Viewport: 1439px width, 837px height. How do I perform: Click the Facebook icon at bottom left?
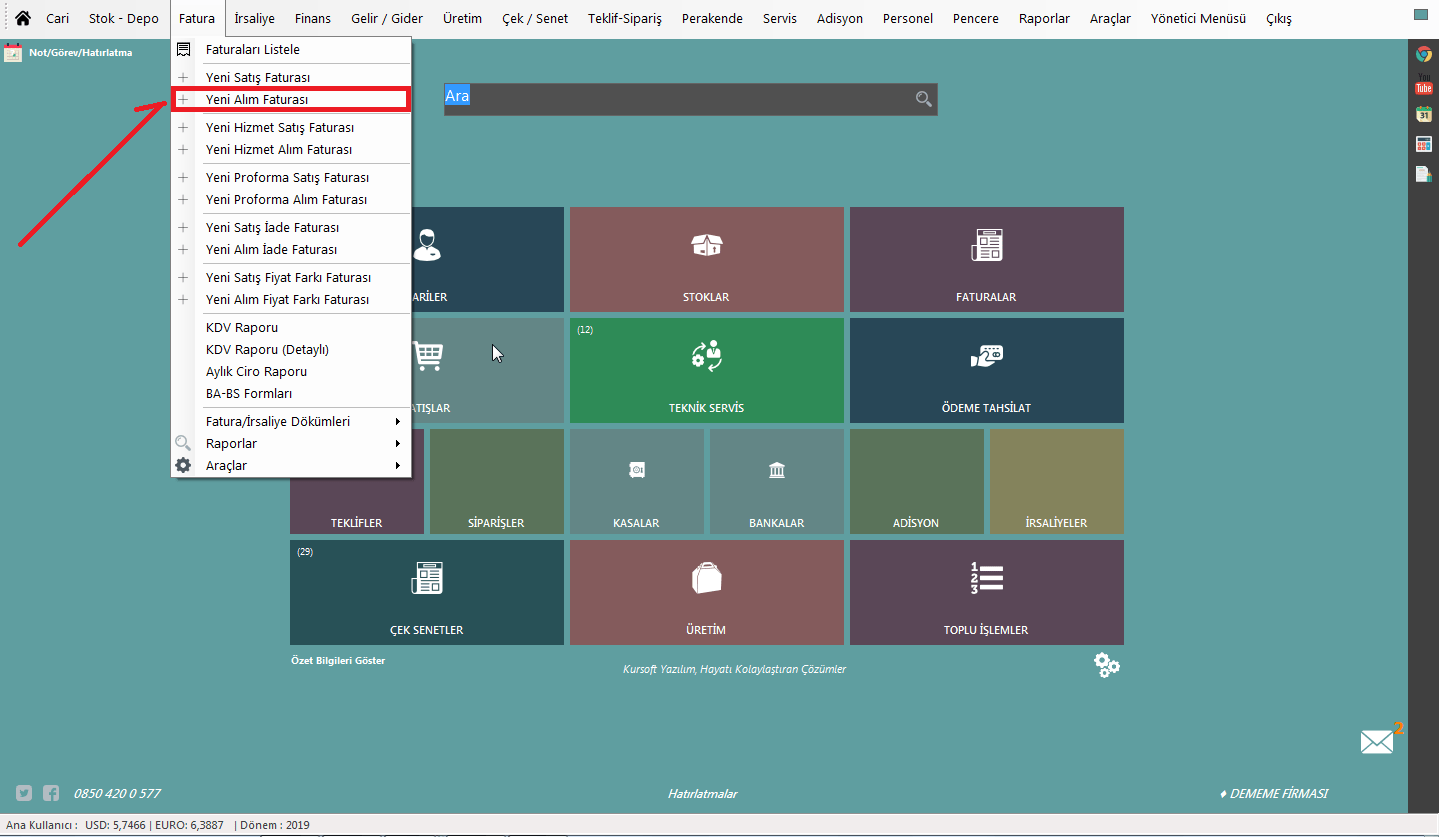[51, 793]
